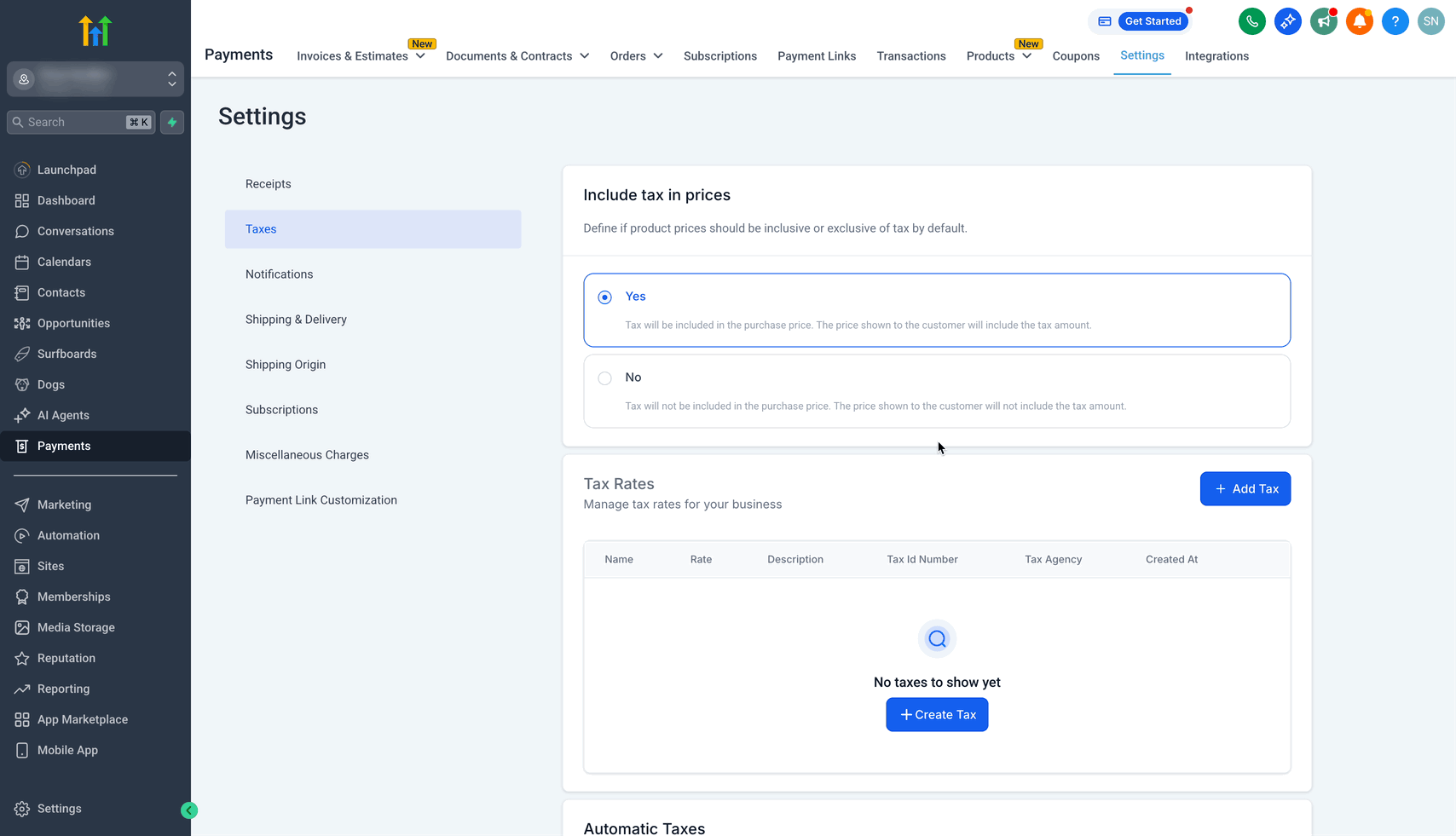Open the Transactions tab

pyautogui.click(x=911, y=56)
